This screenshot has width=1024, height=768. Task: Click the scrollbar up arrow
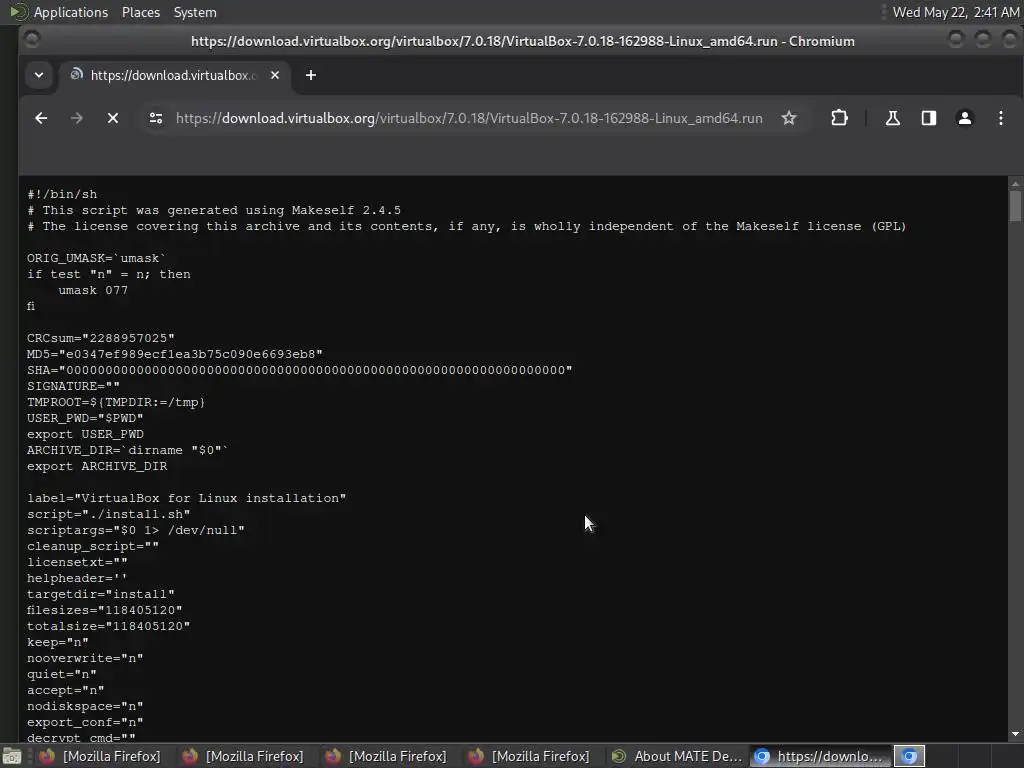point(1015,183)
